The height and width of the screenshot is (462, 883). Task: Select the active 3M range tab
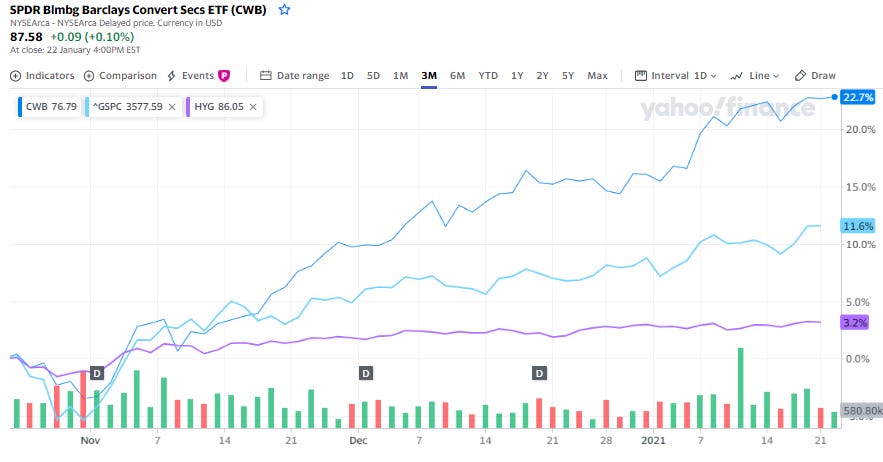click(429, 75)
